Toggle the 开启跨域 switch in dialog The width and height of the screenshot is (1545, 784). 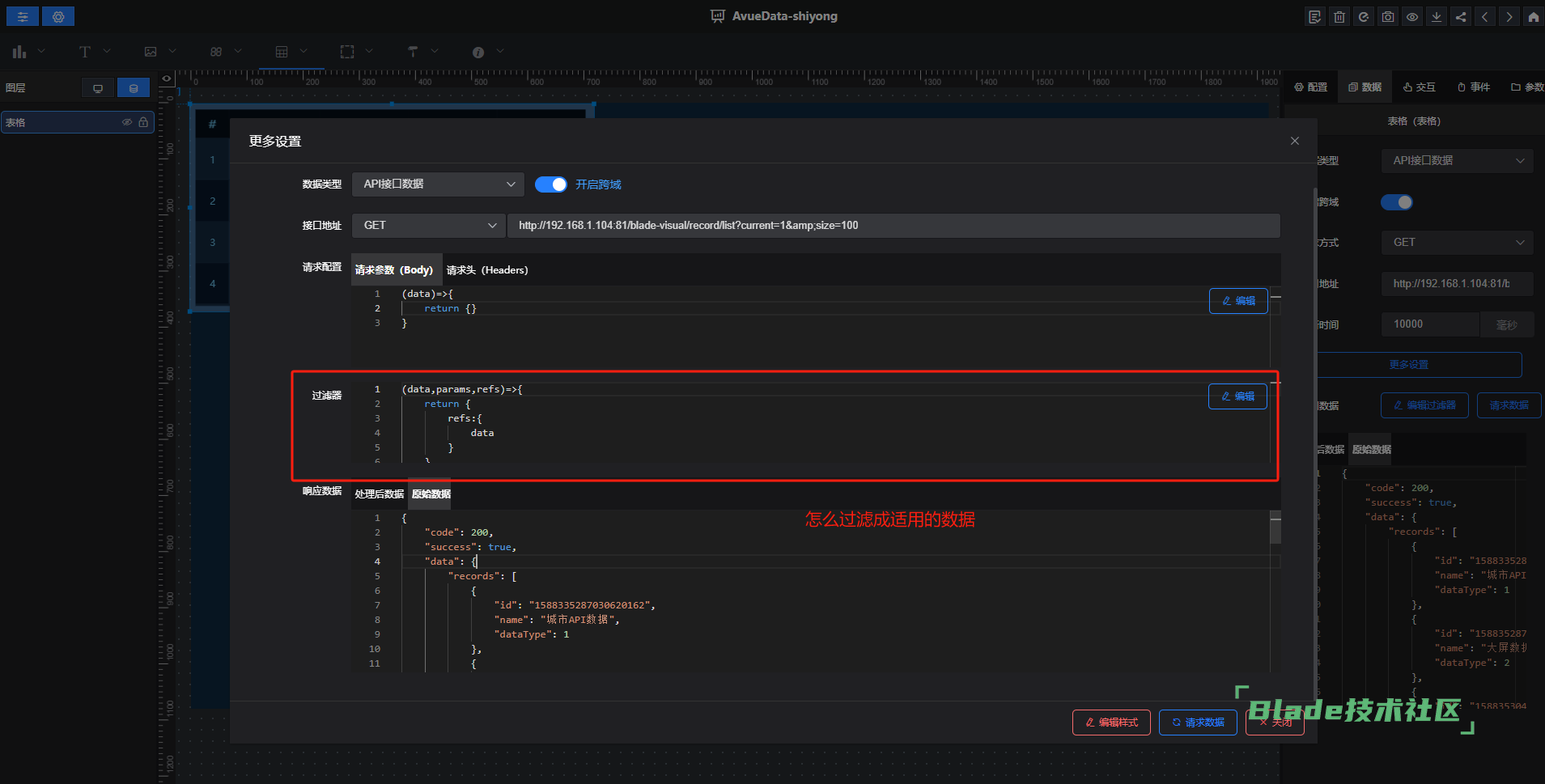[x=551, y=184]
